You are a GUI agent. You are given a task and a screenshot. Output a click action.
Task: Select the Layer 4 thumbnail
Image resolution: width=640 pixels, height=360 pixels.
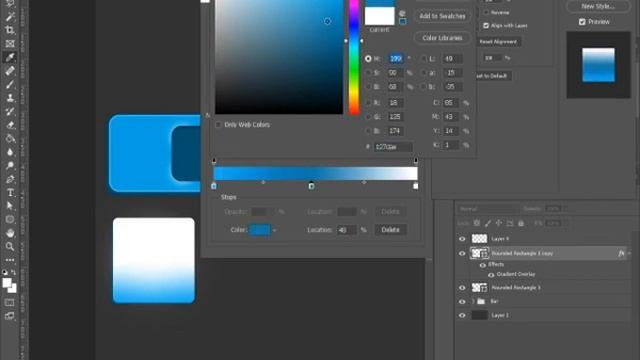click(x=479, y=239)
